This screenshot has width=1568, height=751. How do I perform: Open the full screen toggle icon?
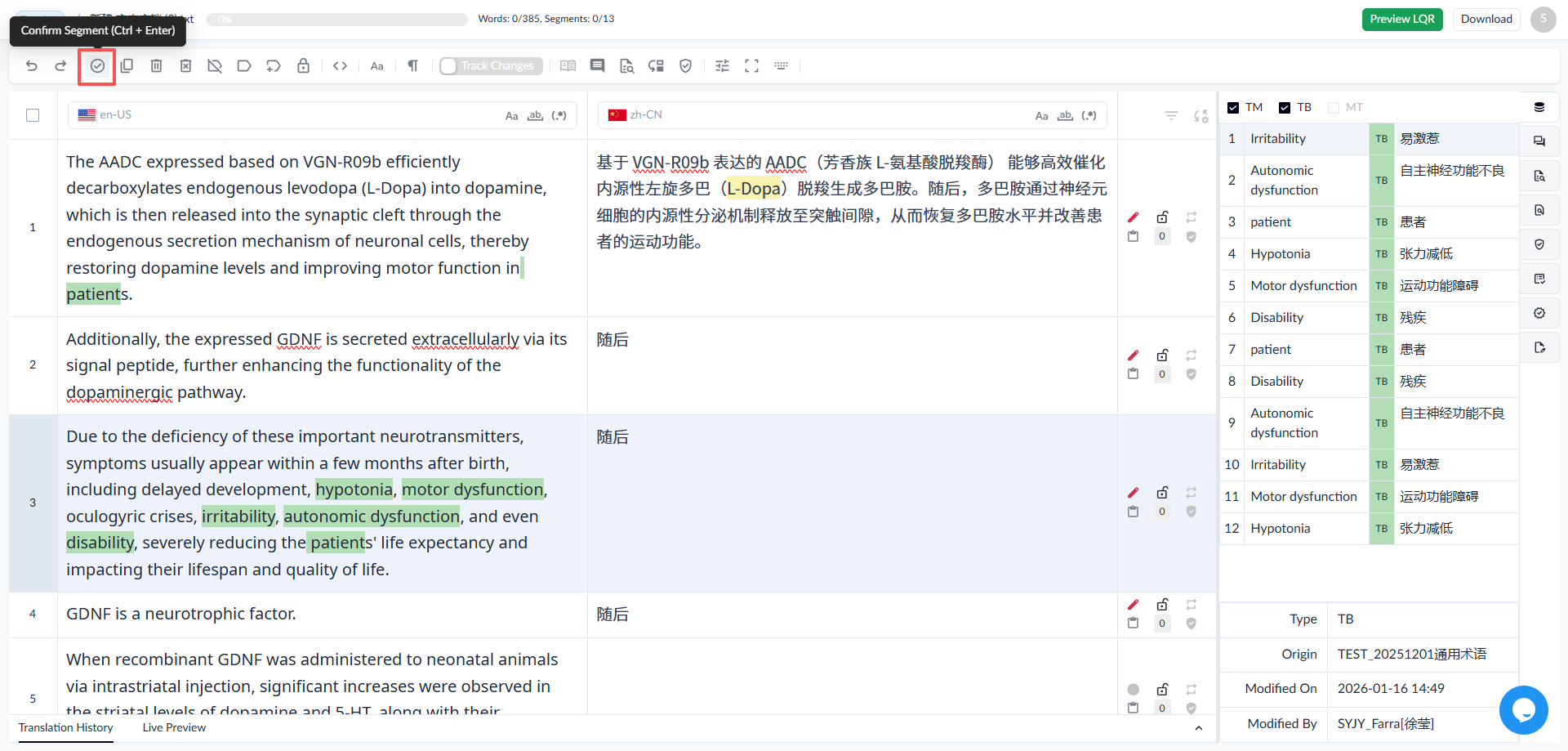751,66
